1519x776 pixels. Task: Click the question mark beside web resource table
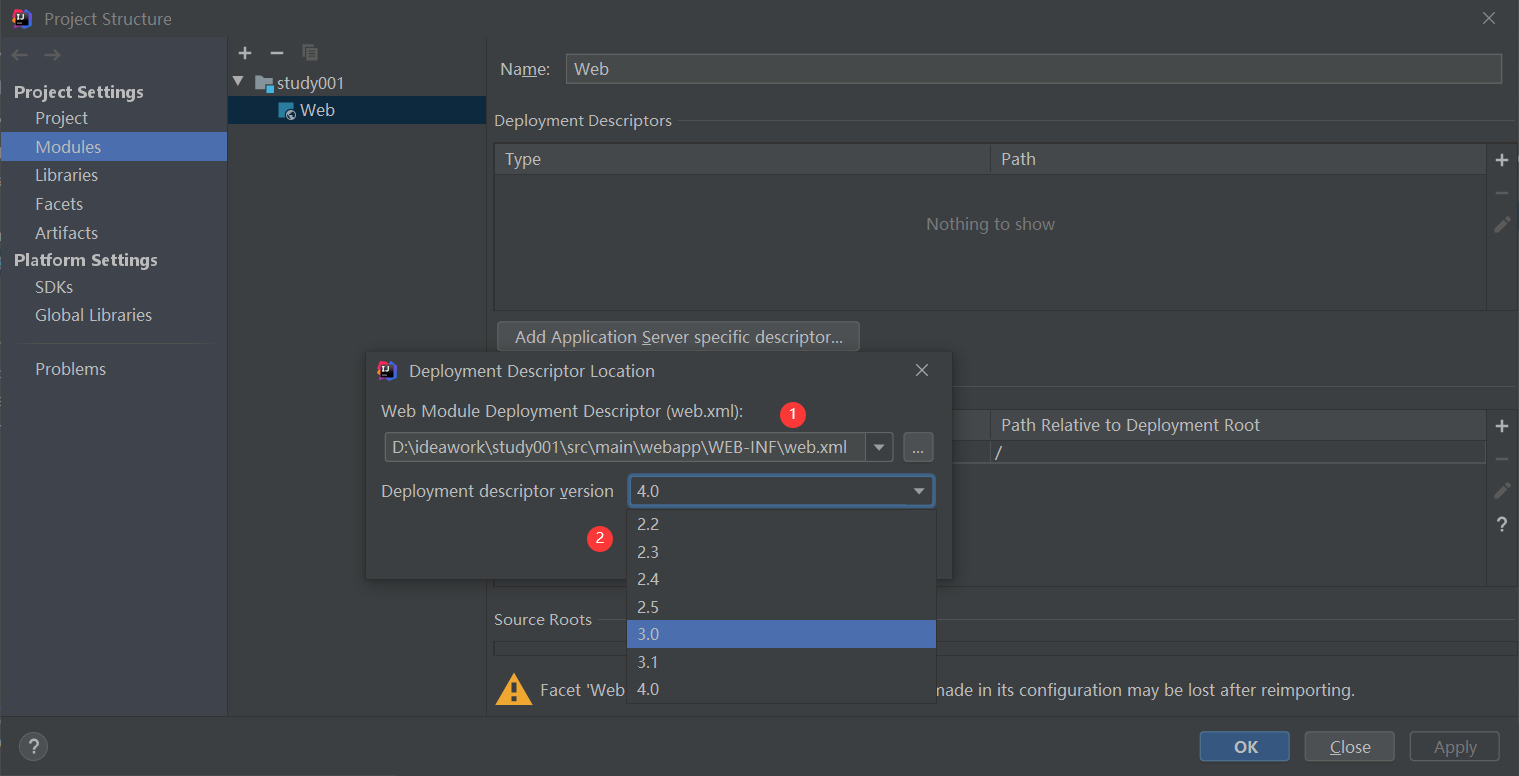tap(1501, 525)
